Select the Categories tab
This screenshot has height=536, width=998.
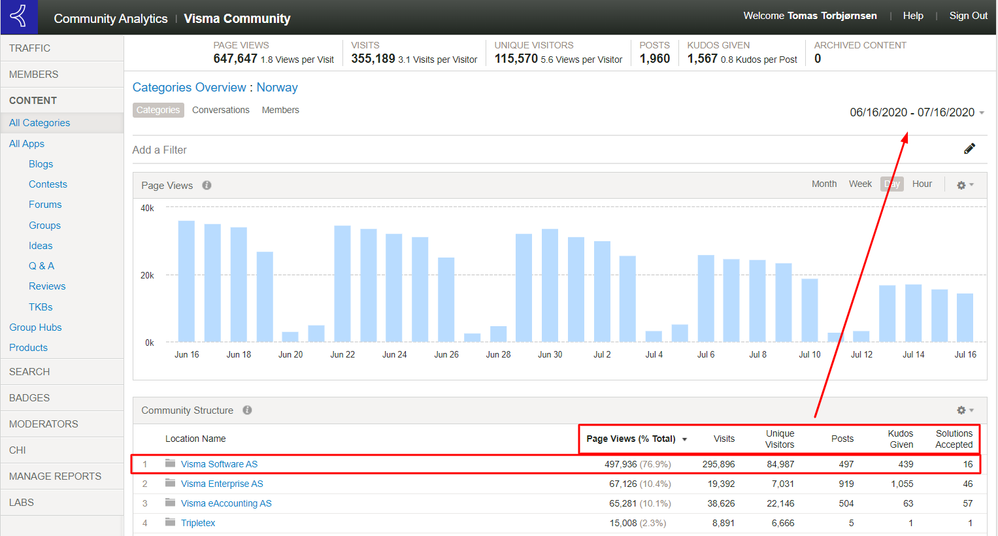click(158, 110)
